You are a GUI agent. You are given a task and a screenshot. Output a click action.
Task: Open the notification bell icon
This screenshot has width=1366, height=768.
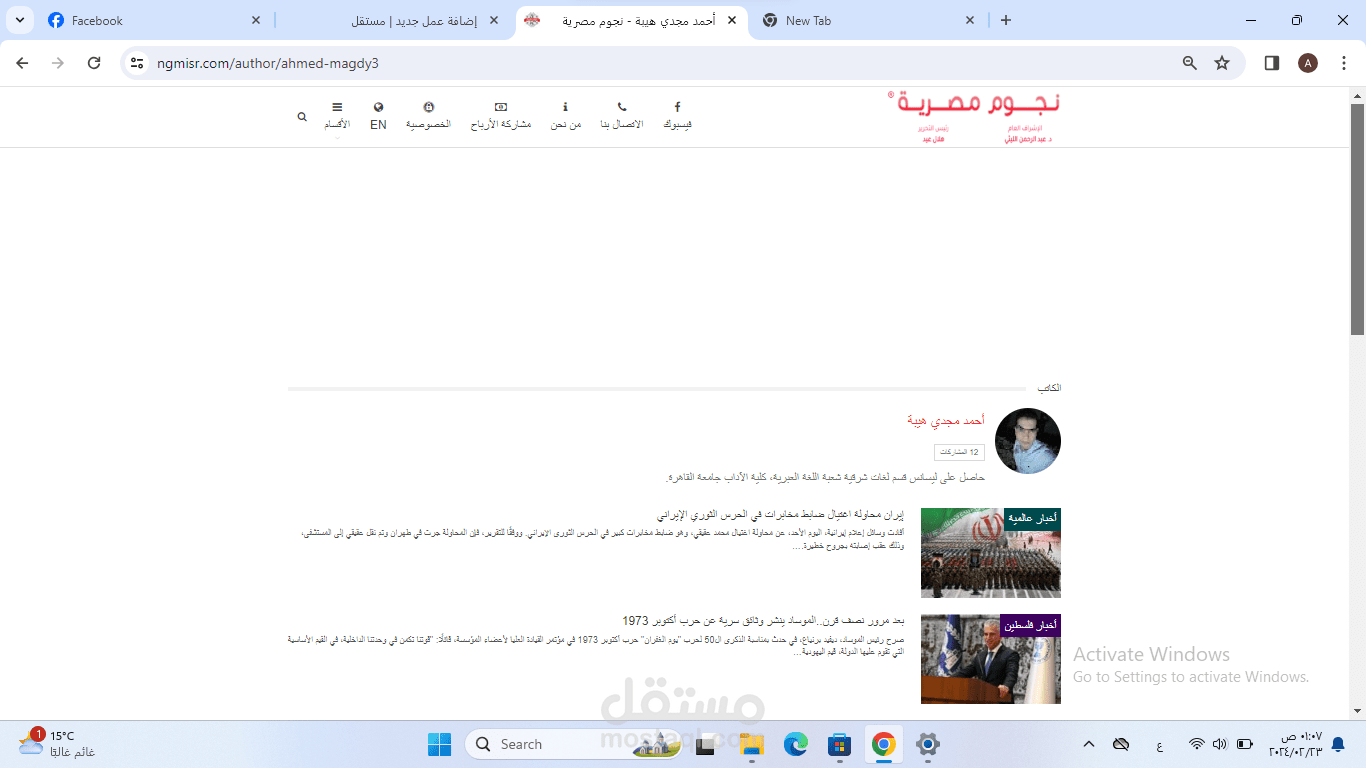click(1338, 744)
